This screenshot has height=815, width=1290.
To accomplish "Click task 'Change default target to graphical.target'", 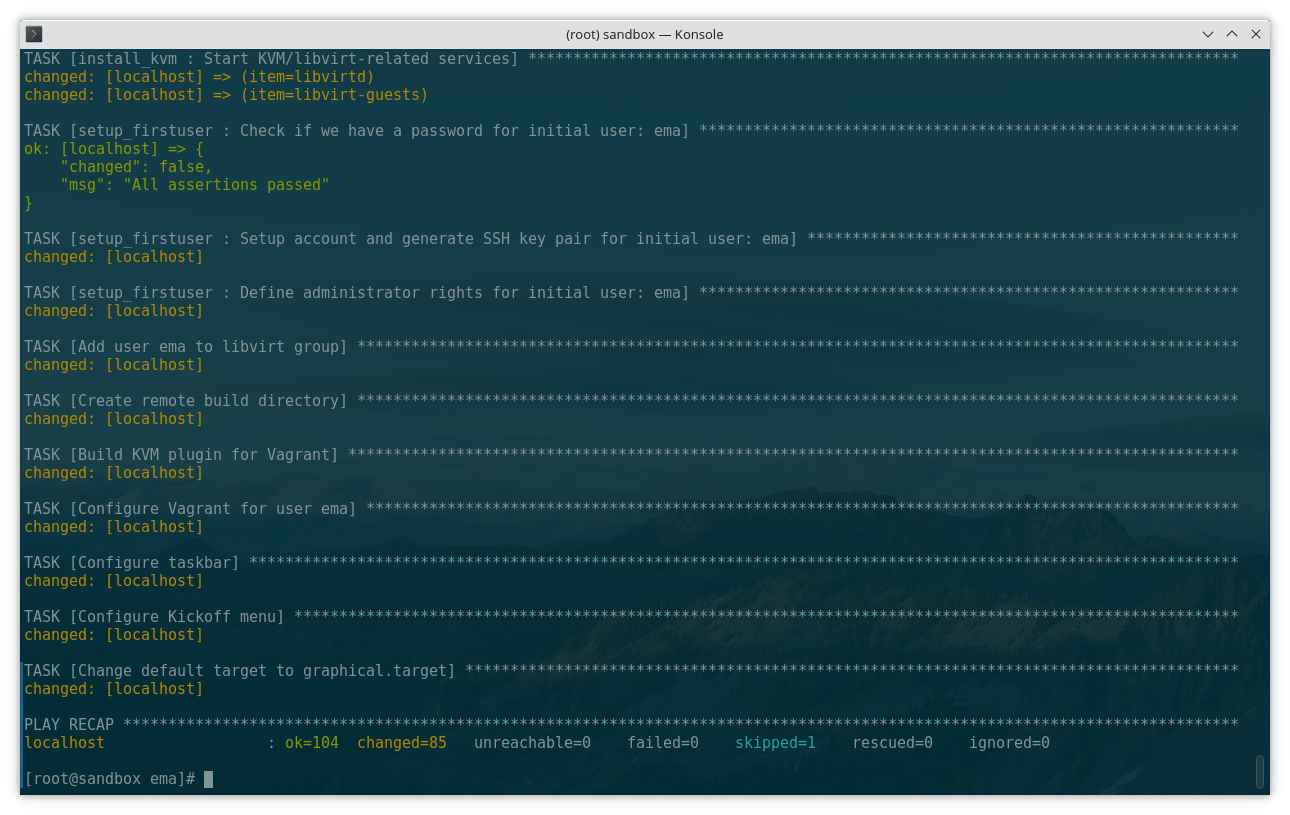I will click(x=631, y=671).
